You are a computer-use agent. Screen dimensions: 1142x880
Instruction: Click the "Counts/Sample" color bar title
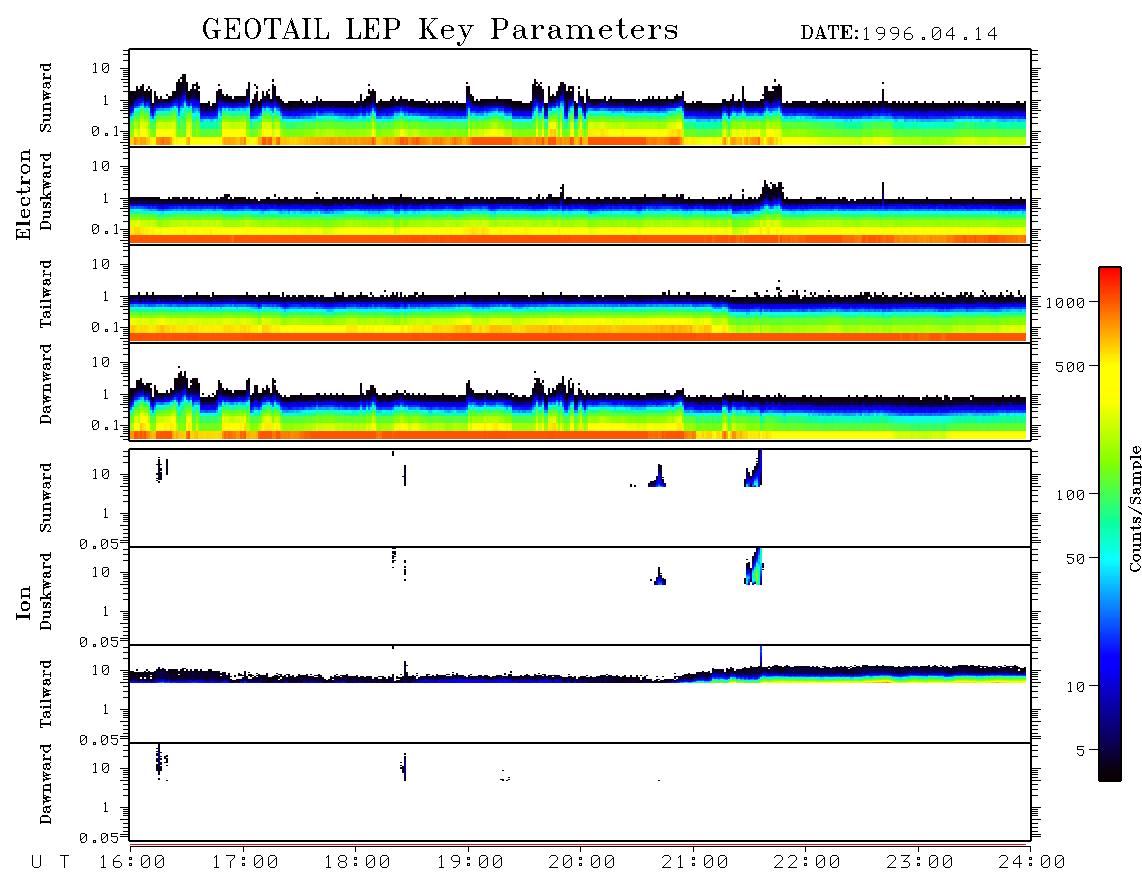tap(1135, 508)
